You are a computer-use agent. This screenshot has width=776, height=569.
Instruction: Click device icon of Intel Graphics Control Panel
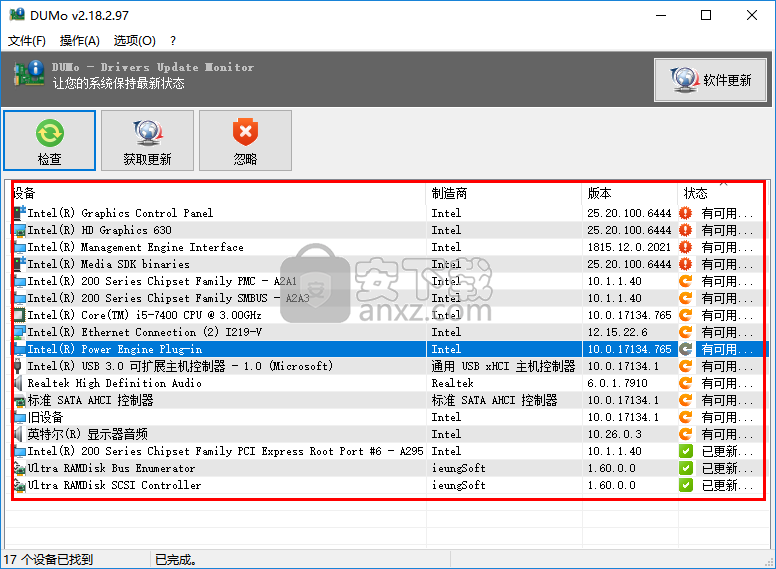coord(20,213)
